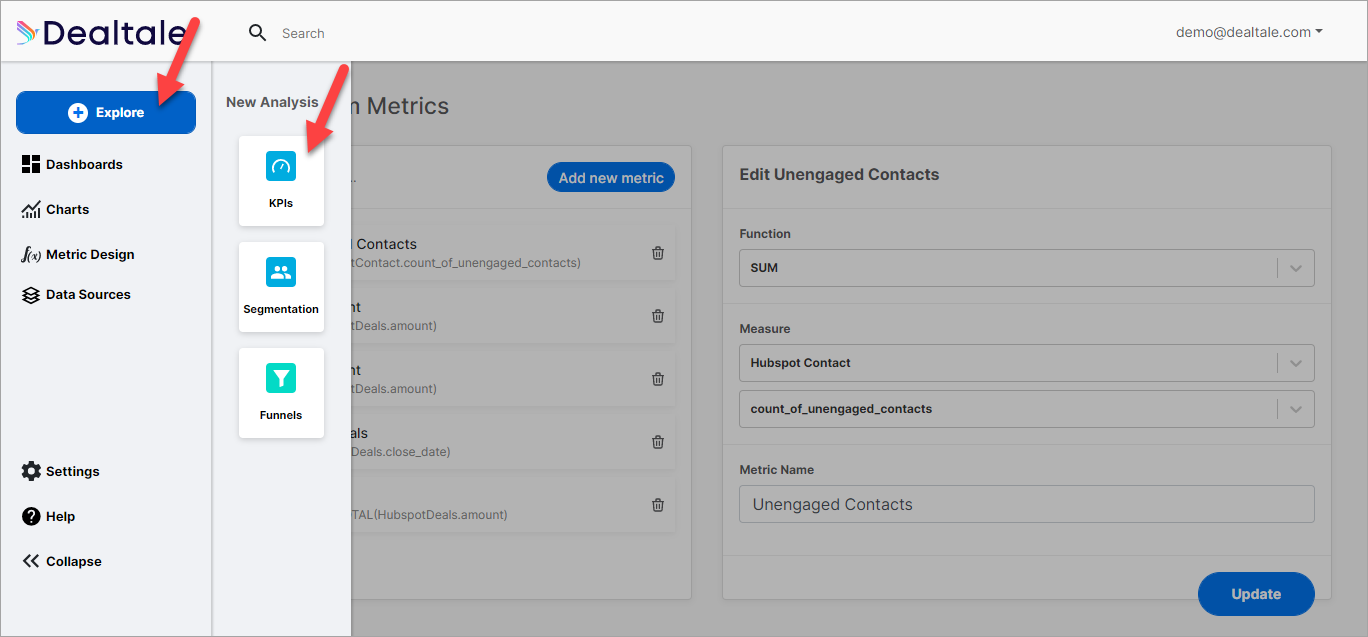Click the Metric Name input field
1368x637 pixels.
click(x=1026, y=504)
